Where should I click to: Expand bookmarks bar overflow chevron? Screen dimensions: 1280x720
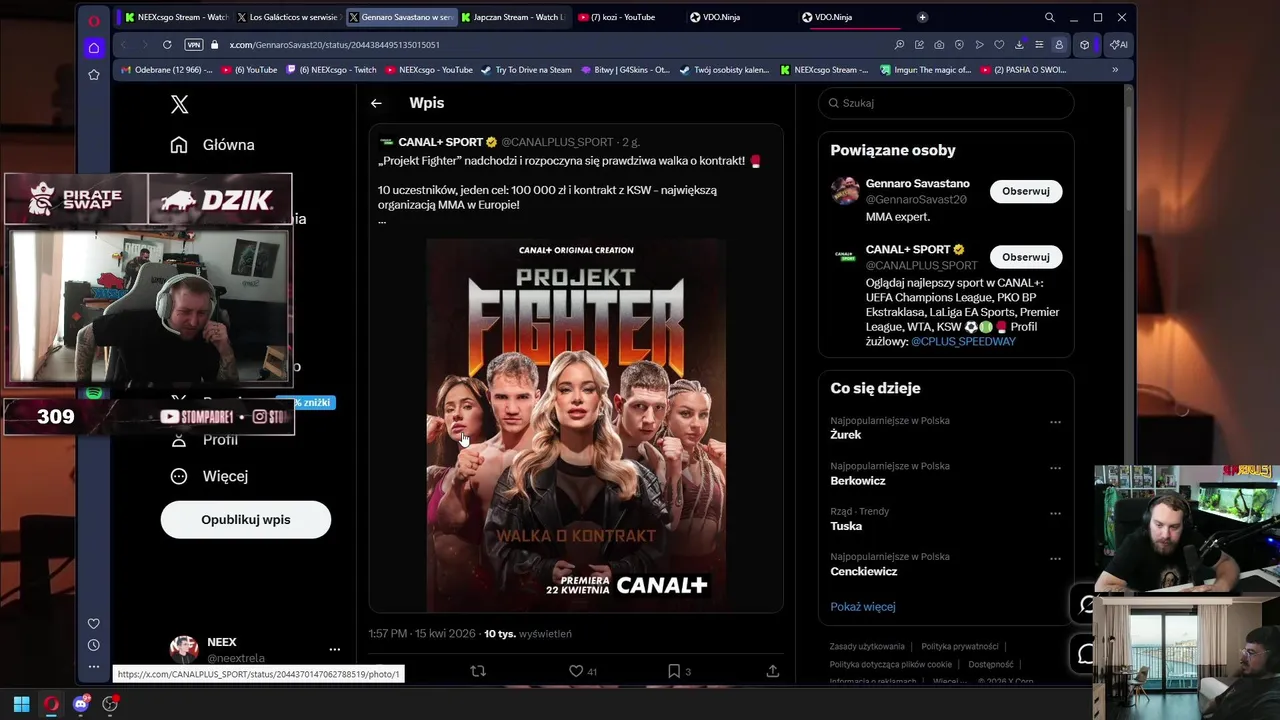point(1115,70)
